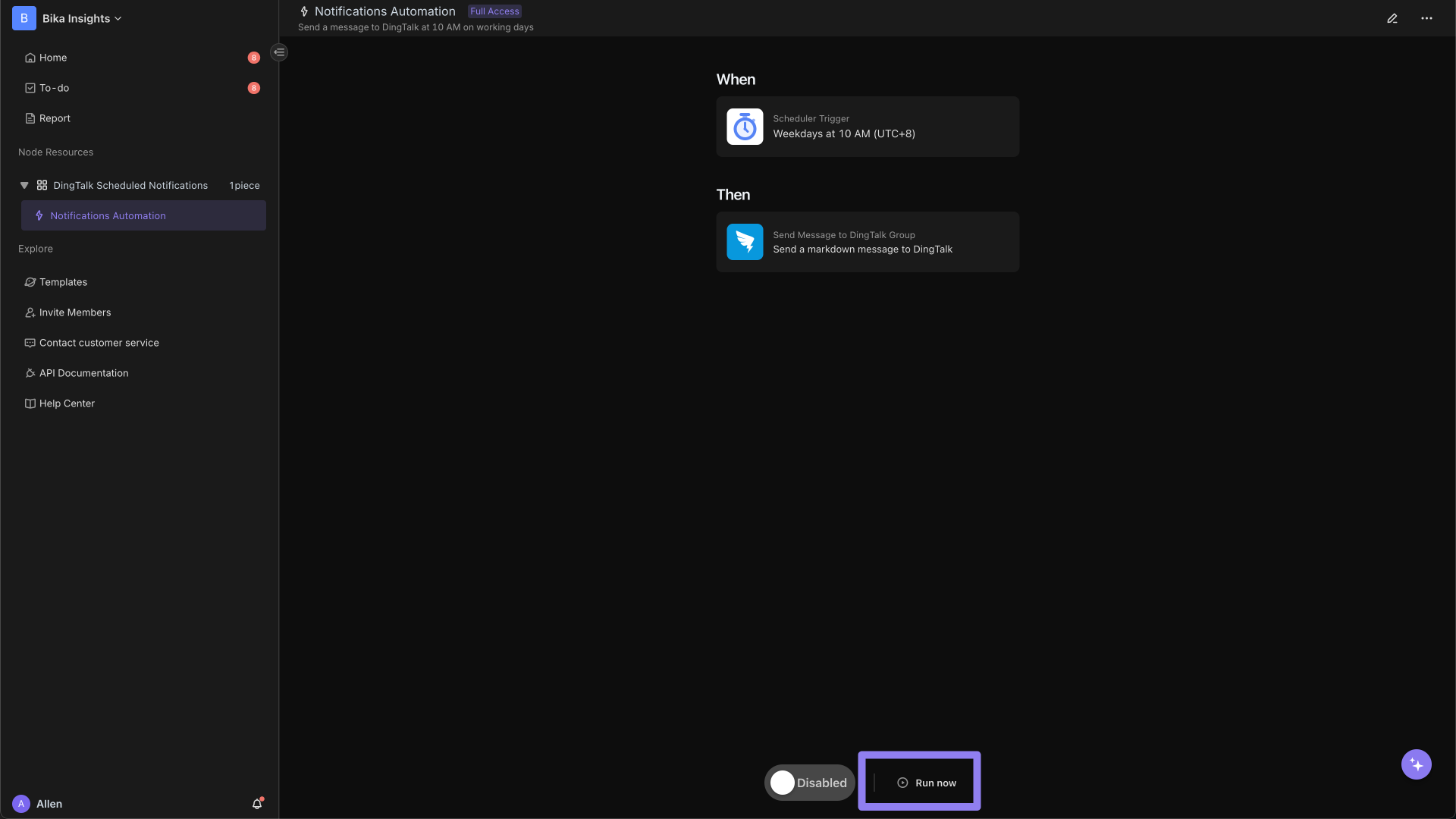Enable the Notifications Automation active state
Viewport: 1456px width, 819px height.
tap(783, 782)
